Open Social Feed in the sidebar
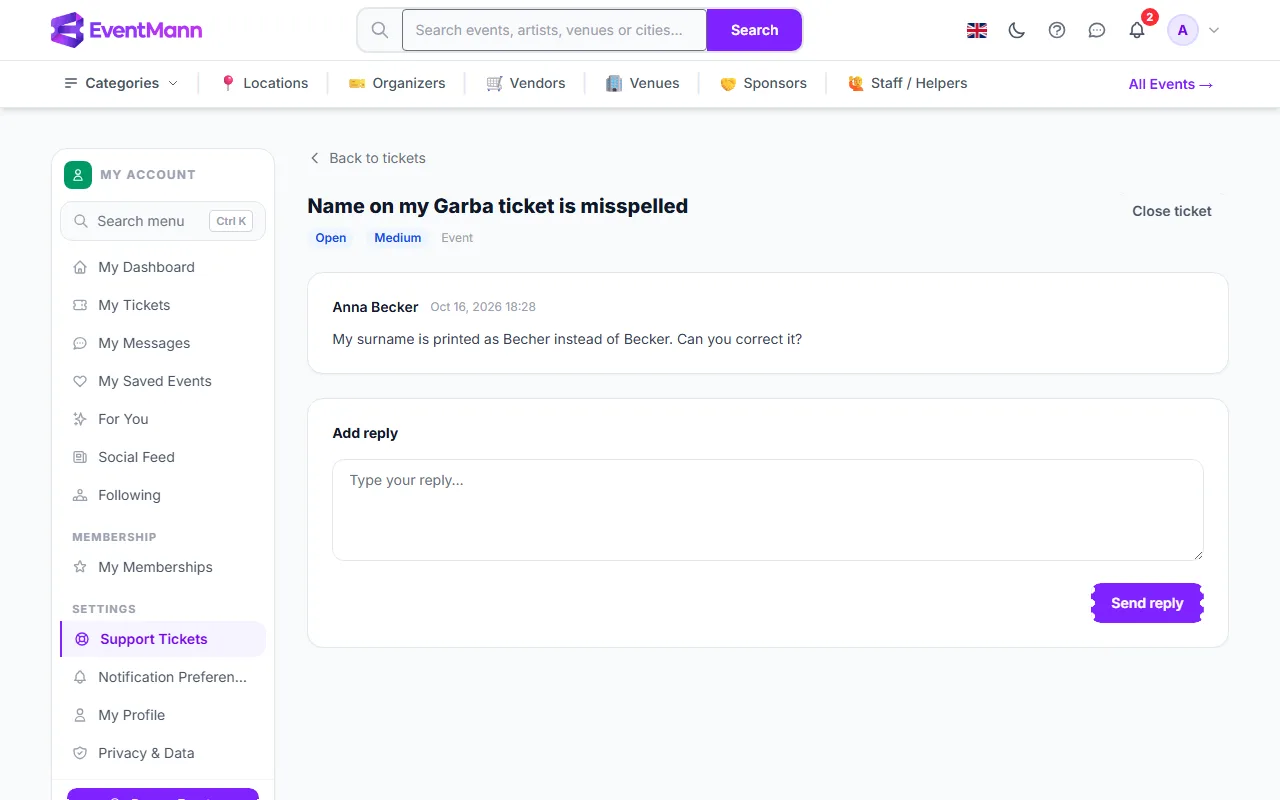The image size is (1280, 800). [x=163, y=457]
